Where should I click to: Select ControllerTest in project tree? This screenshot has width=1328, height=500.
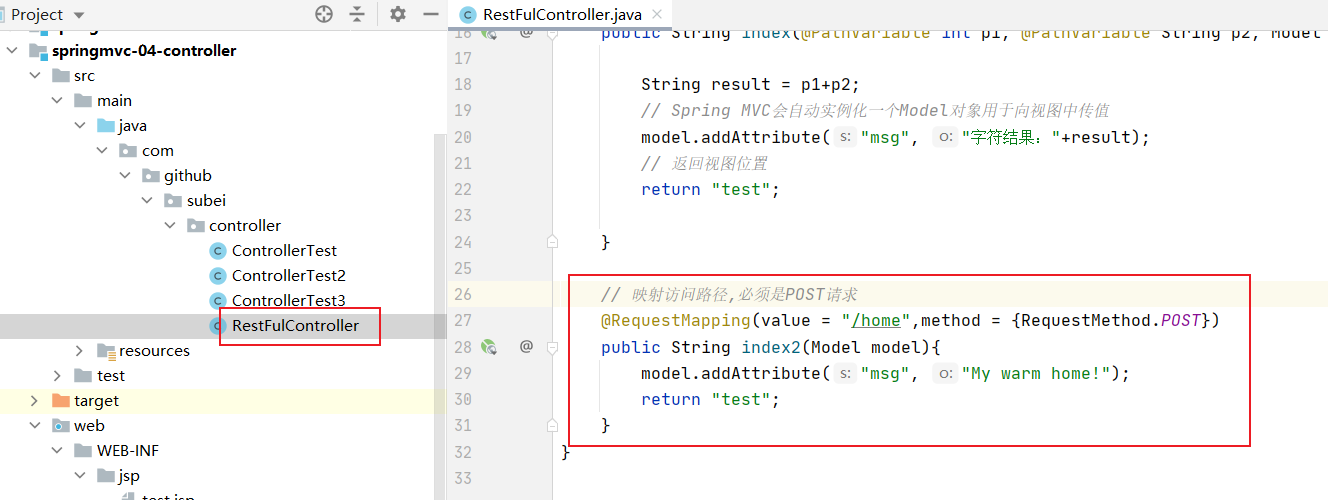click(x=284, y=251)
